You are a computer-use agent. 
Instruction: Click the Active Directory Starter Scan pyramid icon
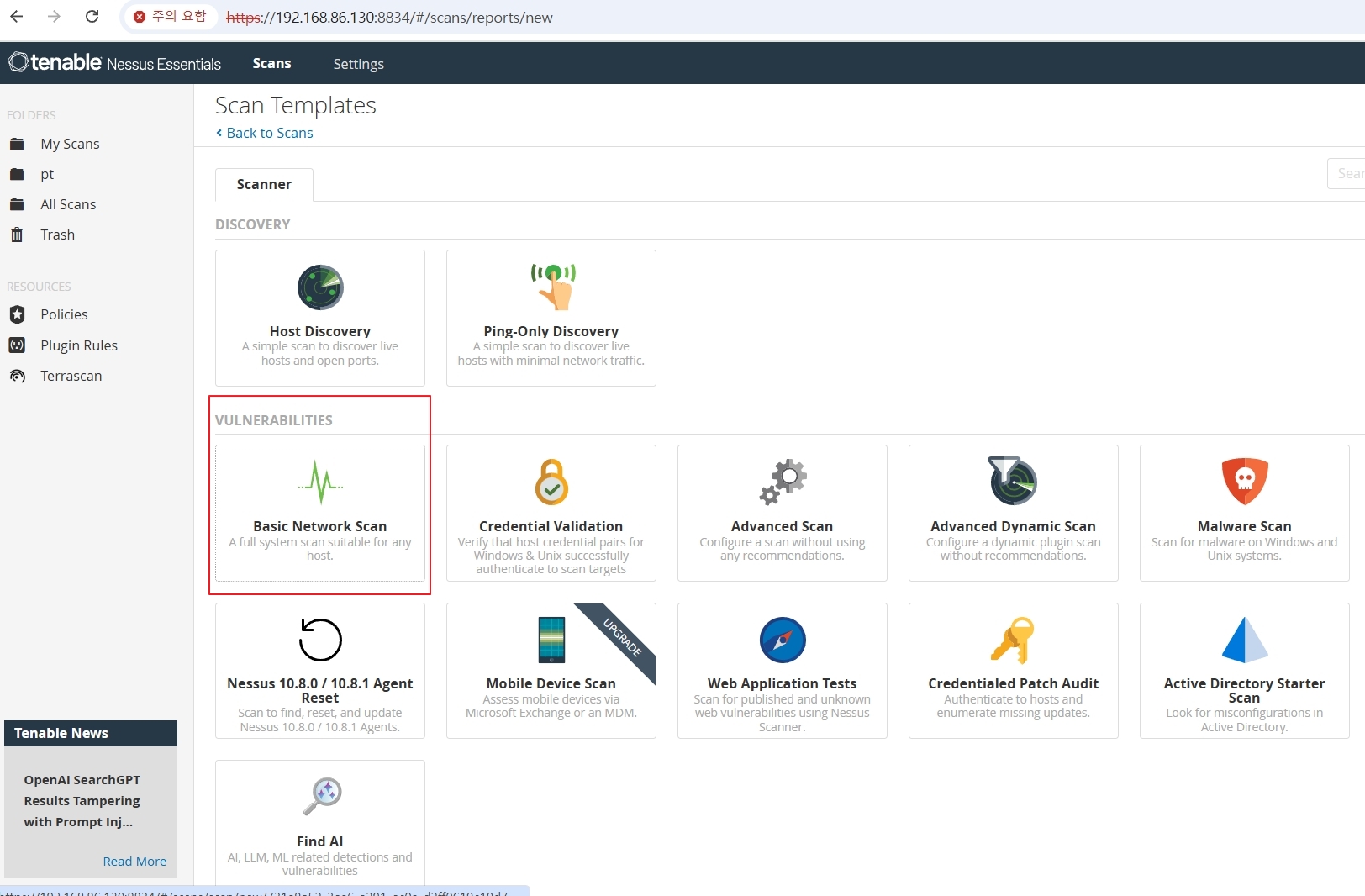click(1245, 640)
